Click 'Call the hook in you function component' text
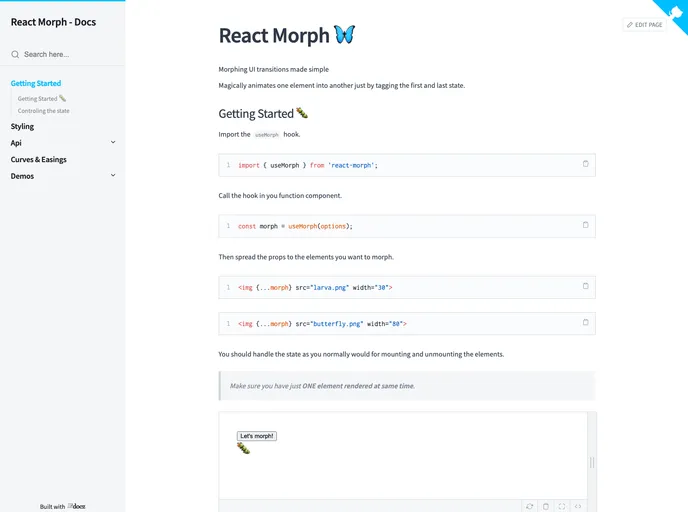 (280, 196)
